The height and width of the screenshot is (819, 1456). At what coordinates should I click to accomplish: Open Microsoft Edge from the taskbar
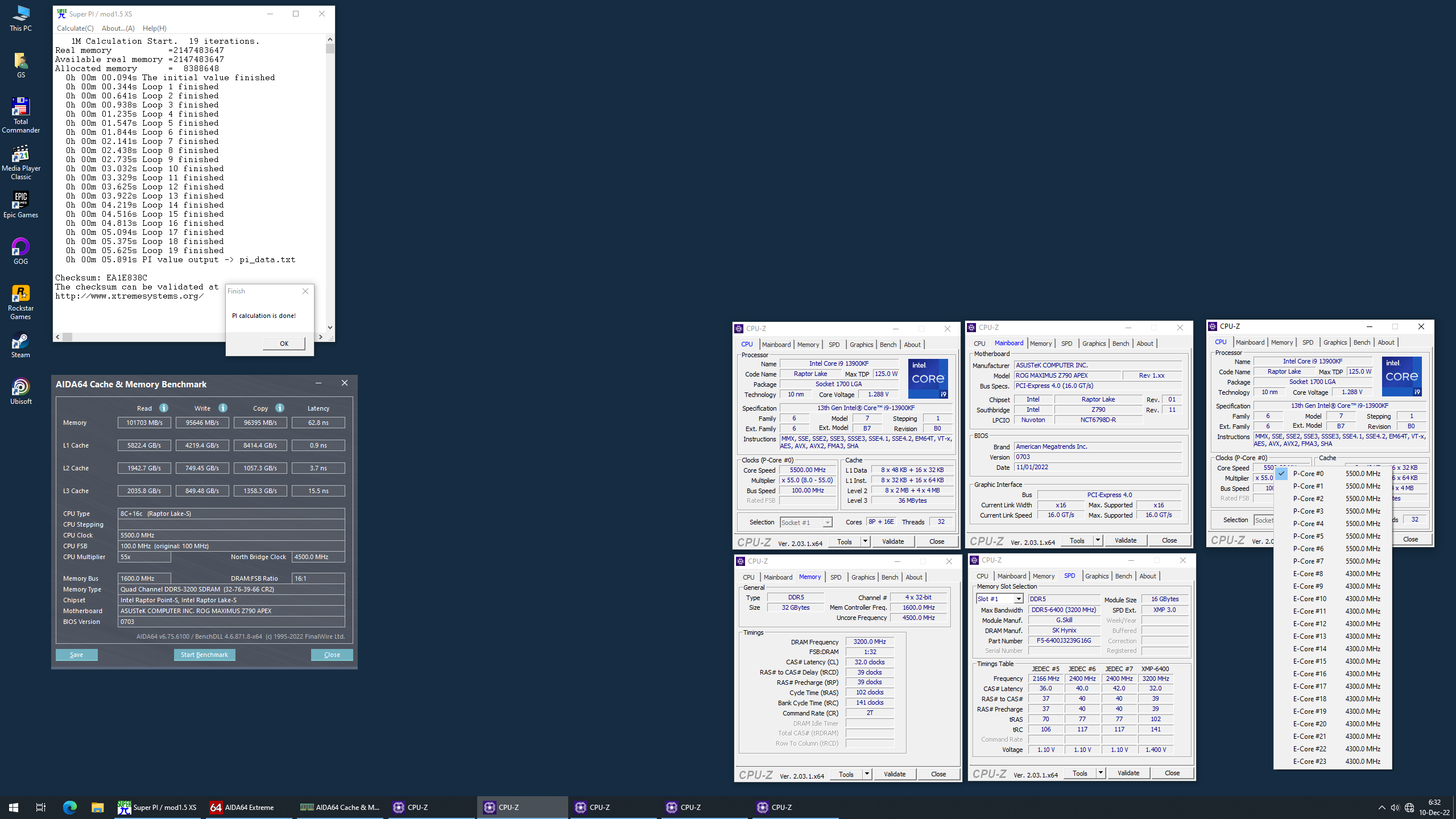[x=69, y=807]
